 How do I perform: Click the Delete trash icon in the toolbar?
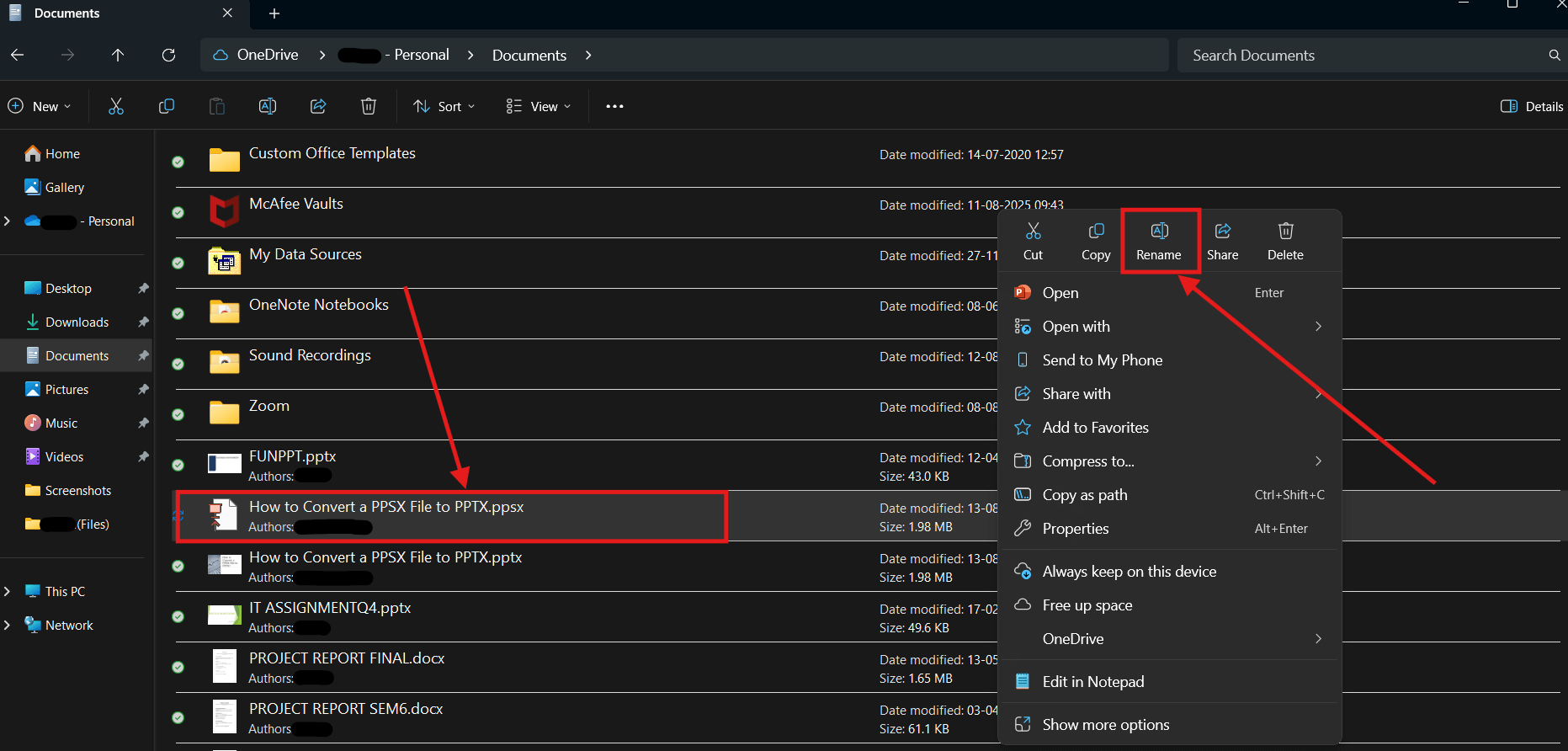[x=369, y=106]
